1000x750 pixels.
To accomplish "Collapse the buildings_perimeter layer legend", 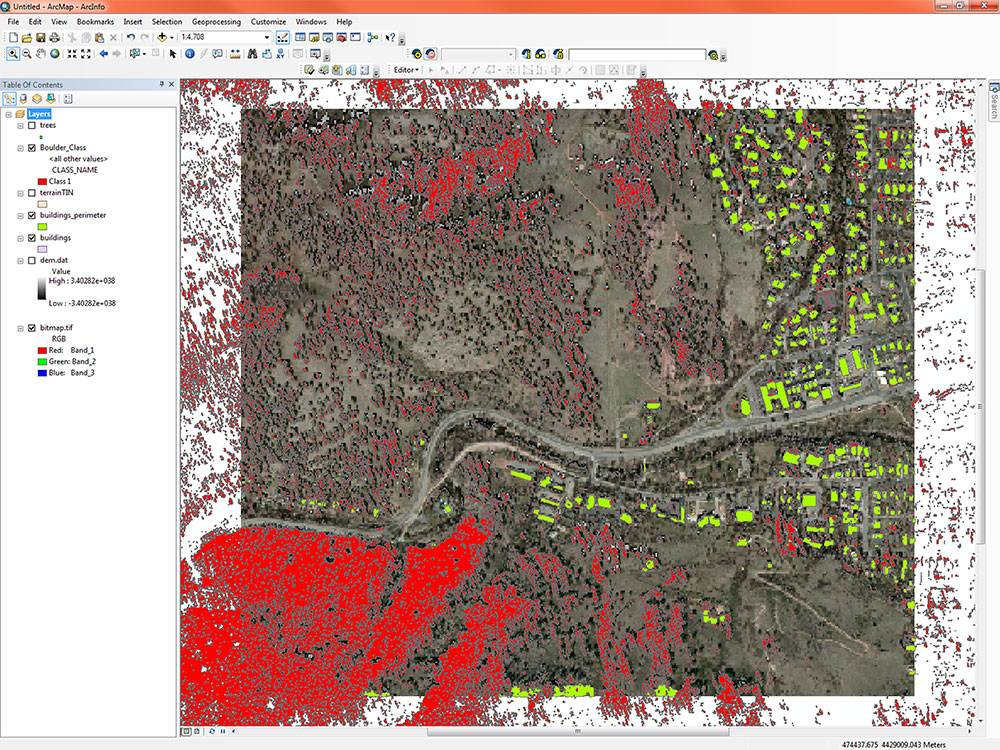I will pos(21,215).
